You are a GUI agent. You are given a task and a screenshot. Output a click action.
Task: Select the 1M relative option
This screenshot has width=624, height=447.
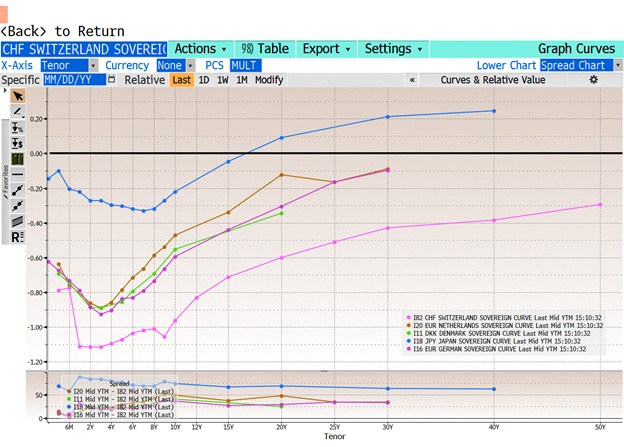242,80
